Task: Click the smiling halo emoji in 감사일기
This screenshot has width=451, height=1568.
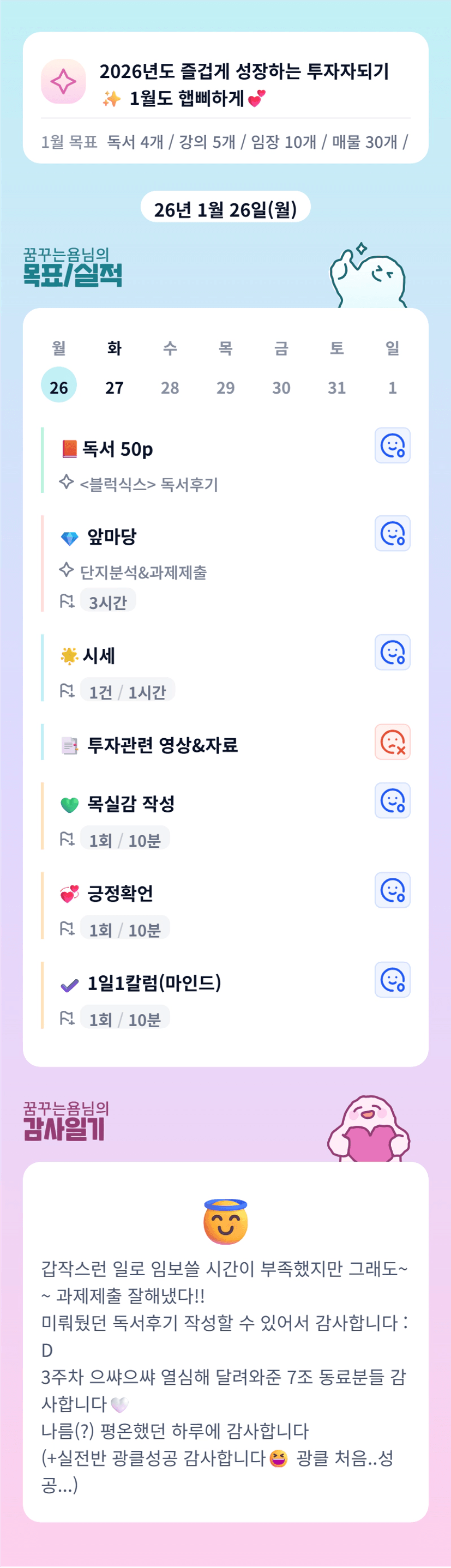Action: [x=225, y=1222]
